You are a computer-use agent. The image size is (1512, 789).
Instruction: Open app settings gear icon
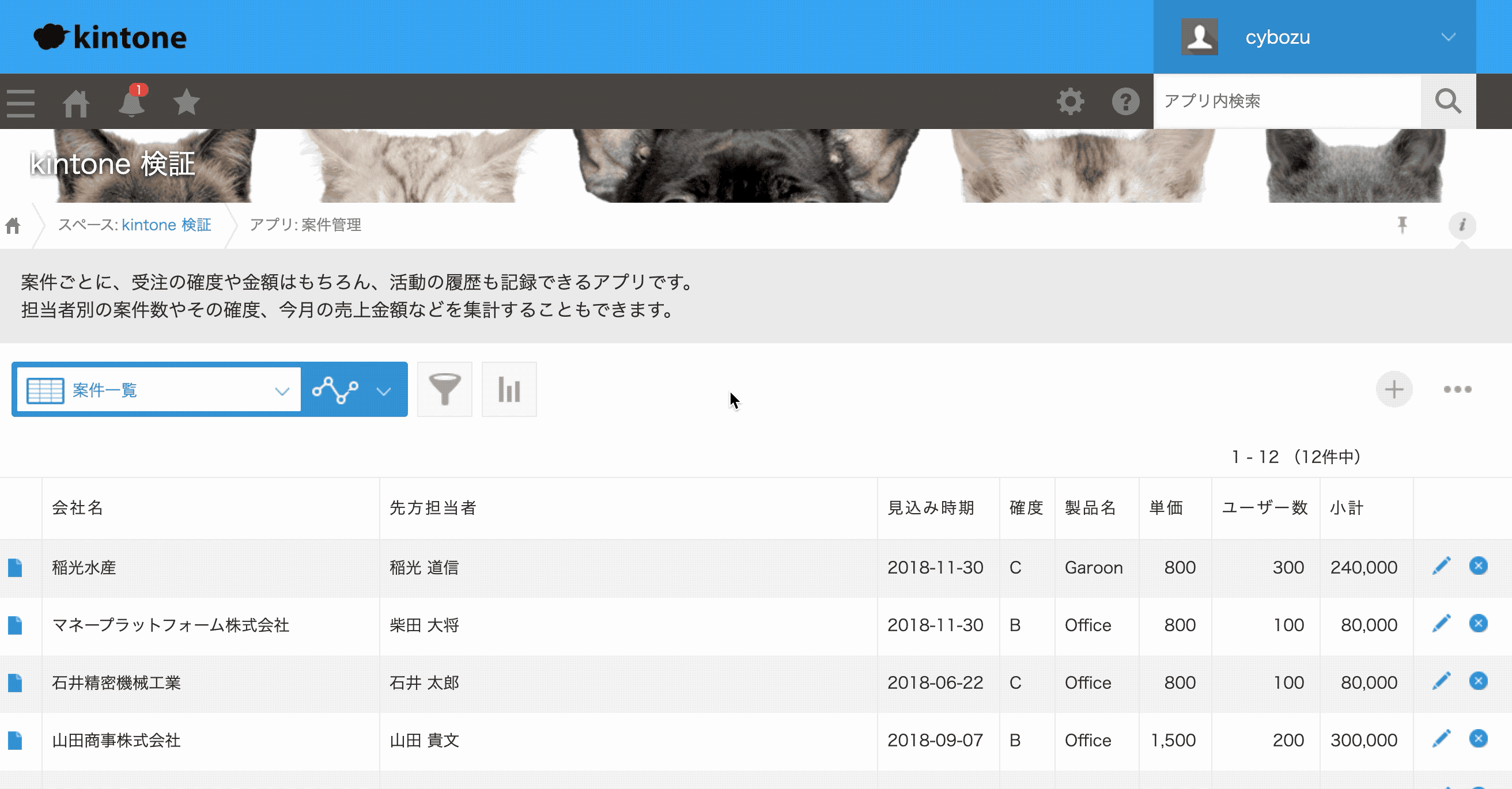pyautogui.click(x=1070, y=101)
